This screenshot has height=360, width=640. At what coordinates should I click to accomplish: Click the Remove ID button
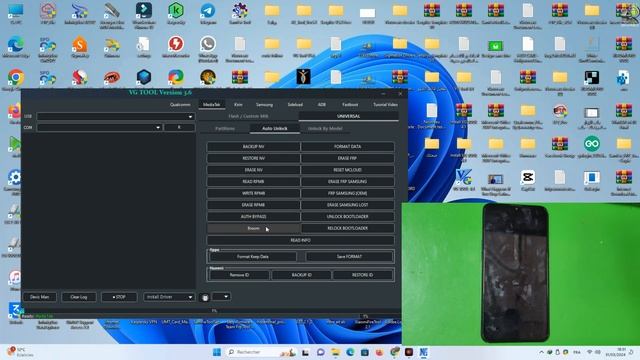point(239,275)
